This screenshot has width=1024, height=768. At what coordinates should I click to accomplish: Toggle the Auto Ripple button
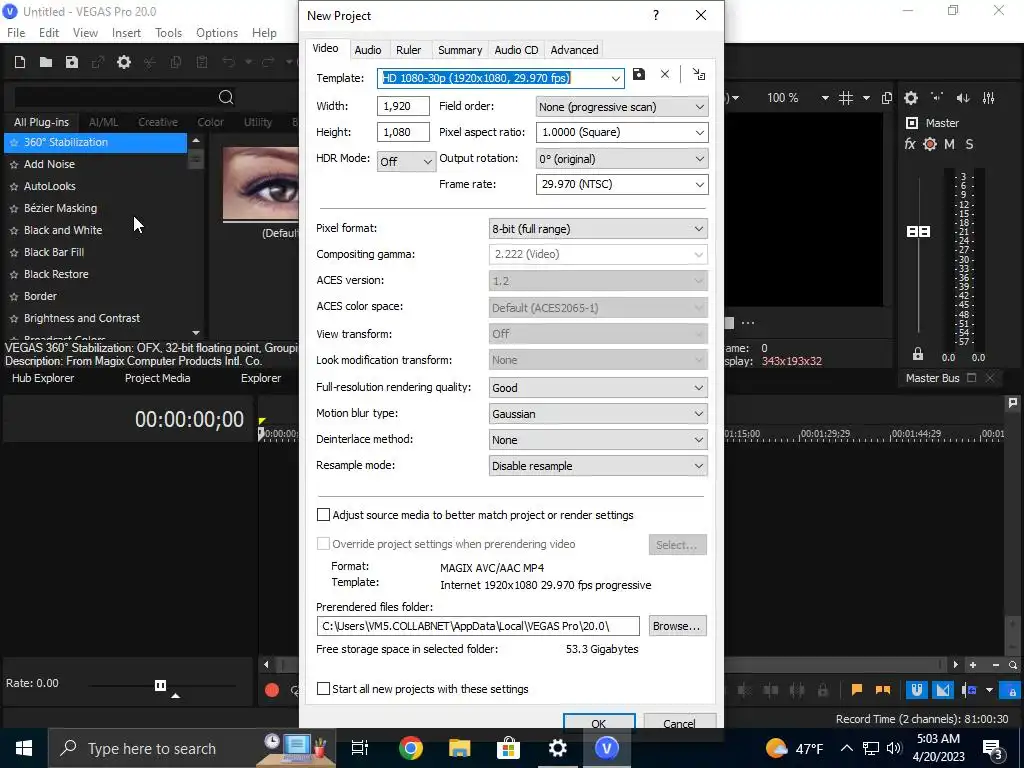969,690
